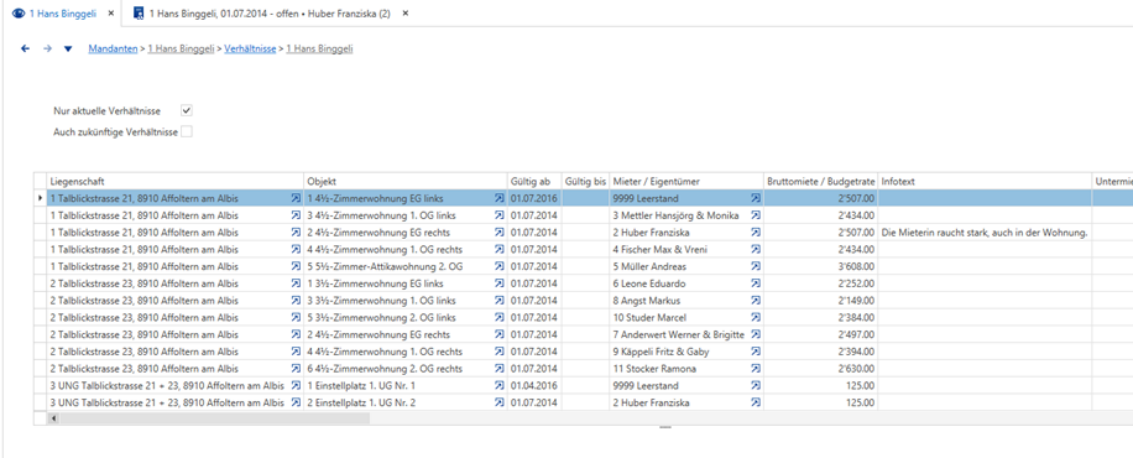Open Liegenschaft link icon in Leone Eduardo row

coord(296,284)
